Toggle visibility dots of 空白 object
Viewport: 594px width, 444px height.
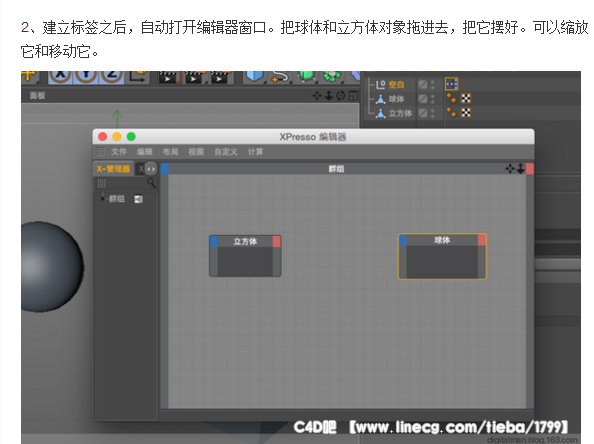(x=433, y=84)
